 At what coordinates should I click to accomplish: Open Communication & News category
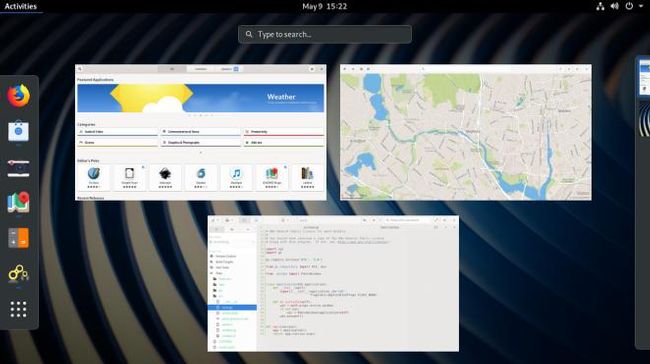(201, 132)
